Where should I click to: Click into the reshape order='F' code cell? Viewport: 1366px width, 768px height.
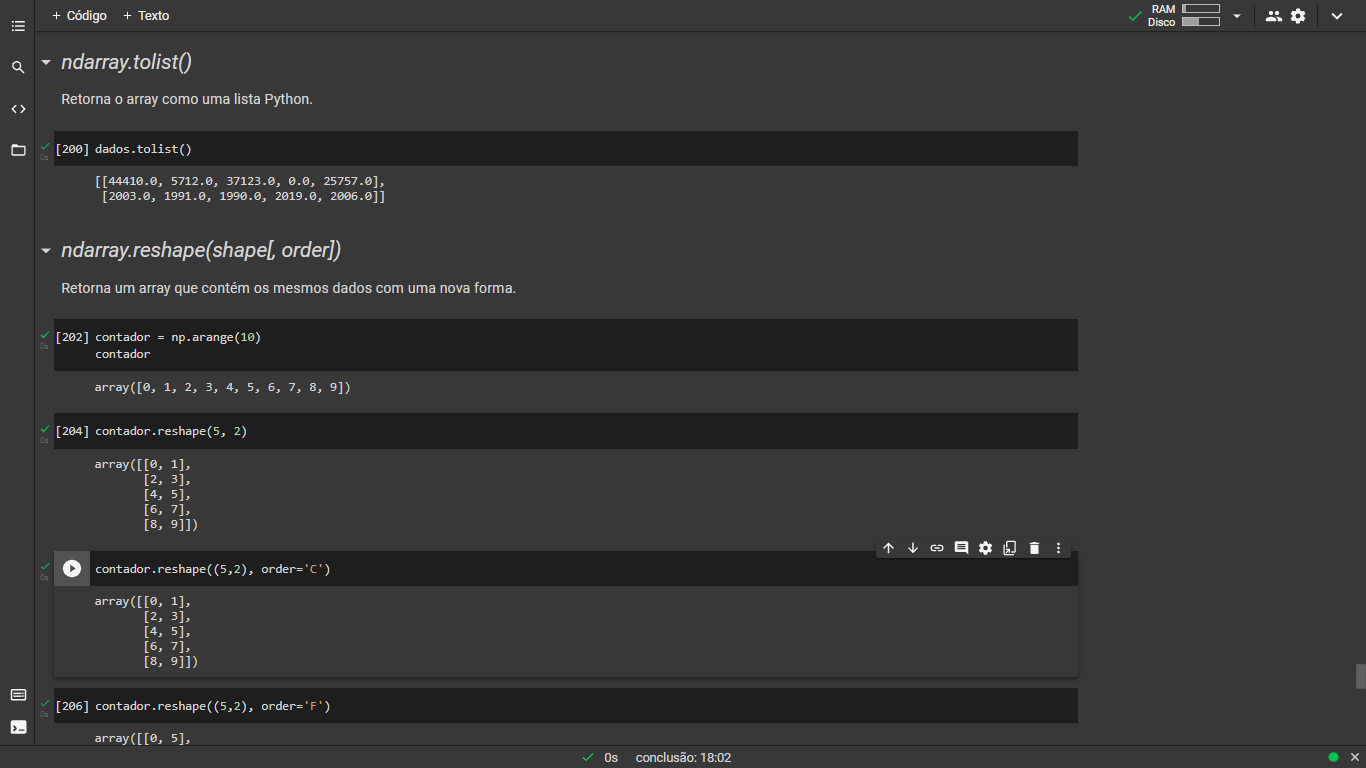point(566,706)
